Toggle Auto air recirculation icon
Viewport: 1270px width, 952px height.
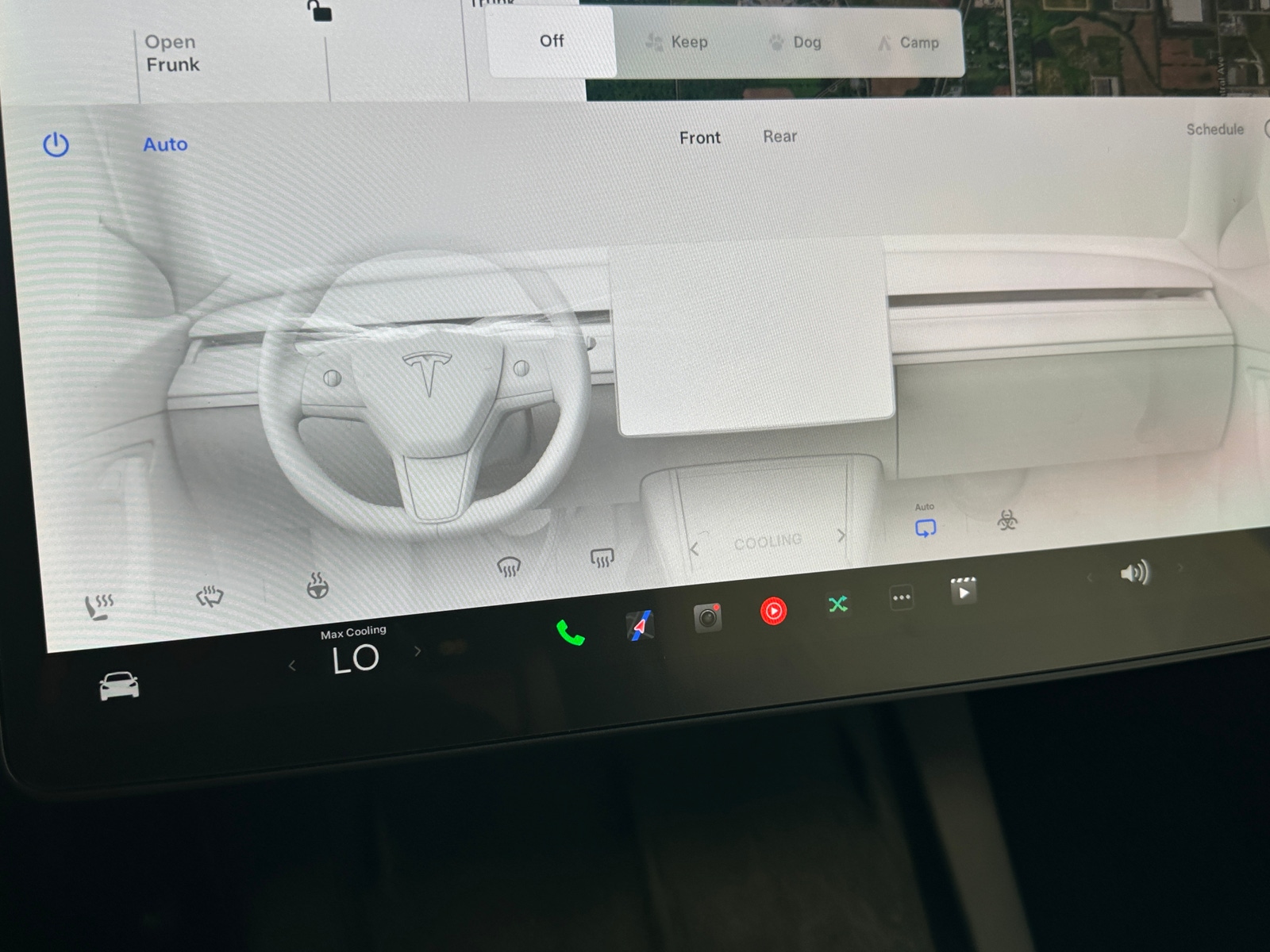[x=926, y=528]
